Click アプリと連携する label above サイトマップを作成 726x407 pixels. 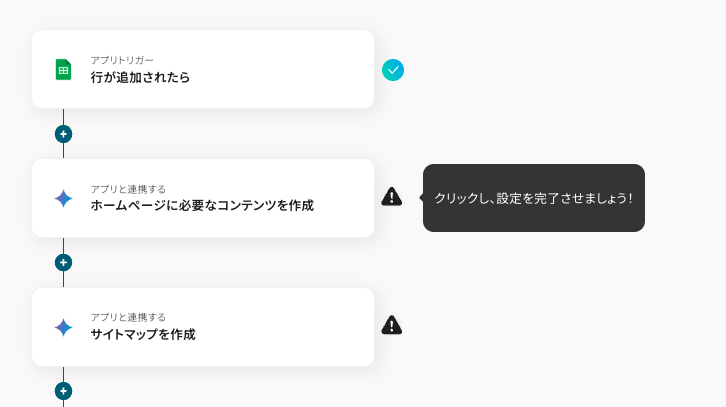[128, 317]
